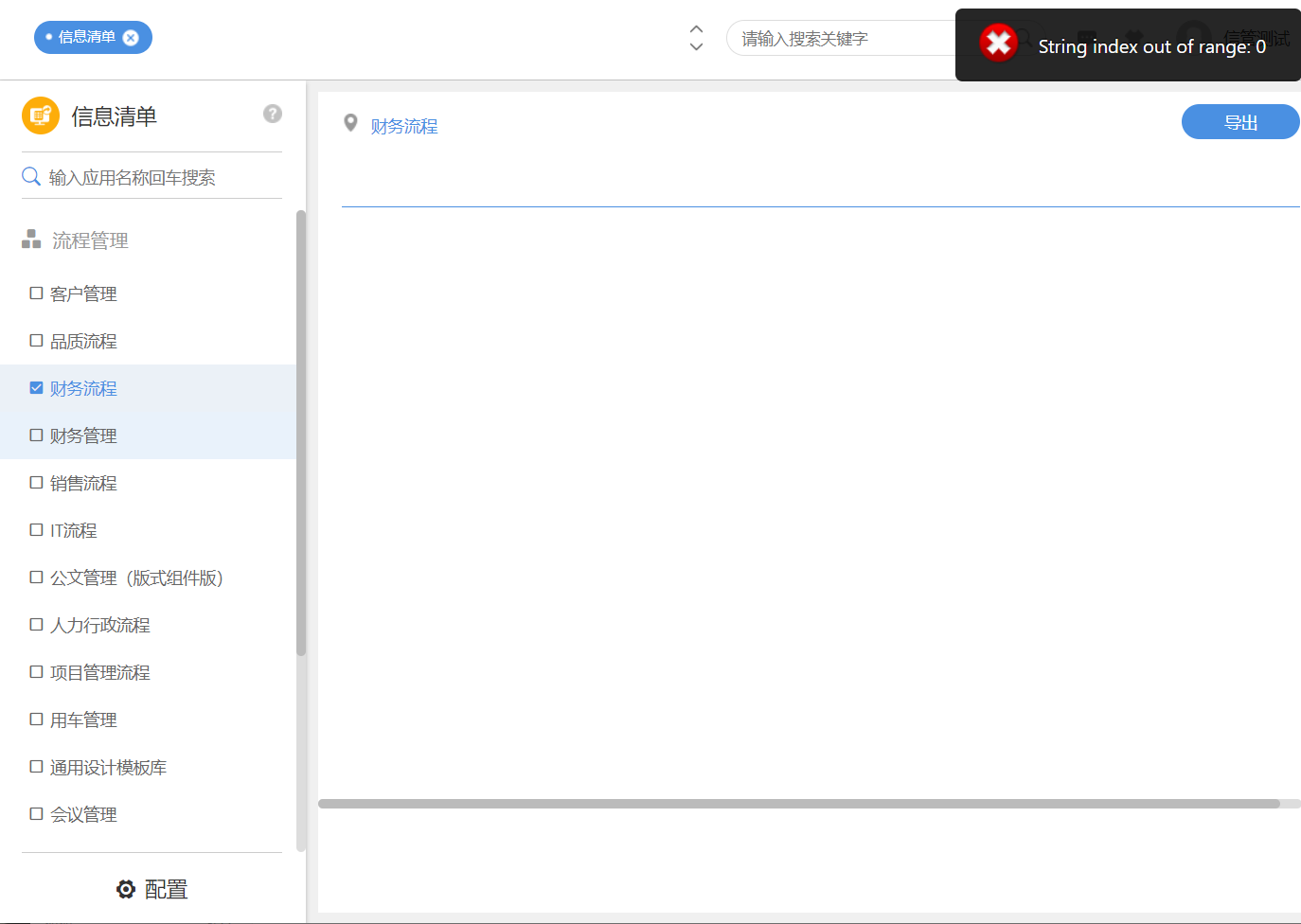Check the 品质流程 checkbox
This screenshot has width=1301, height=924.
(x=36, y=341)
